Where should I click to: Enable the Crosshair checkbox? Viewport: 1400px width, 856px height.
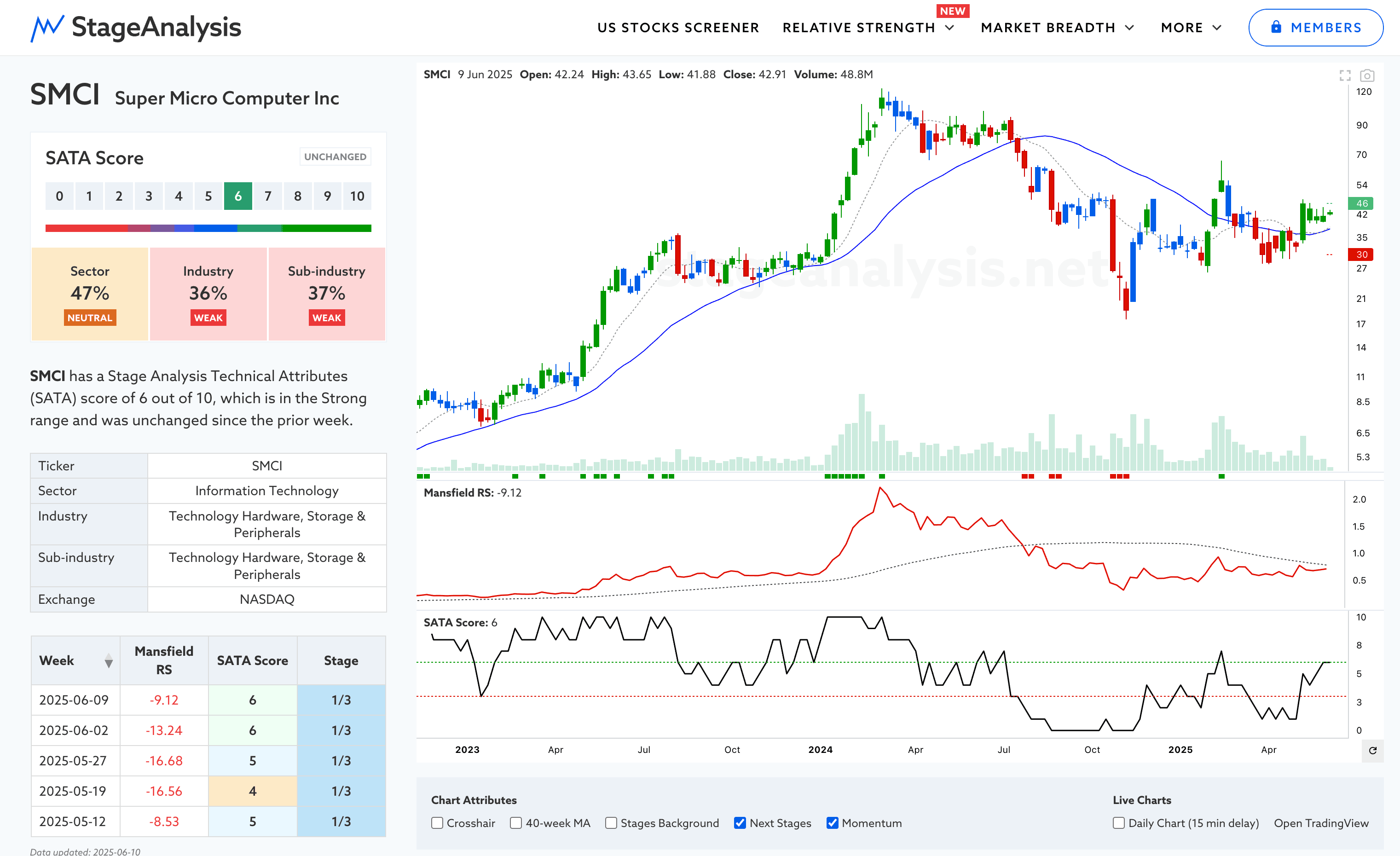437,823
